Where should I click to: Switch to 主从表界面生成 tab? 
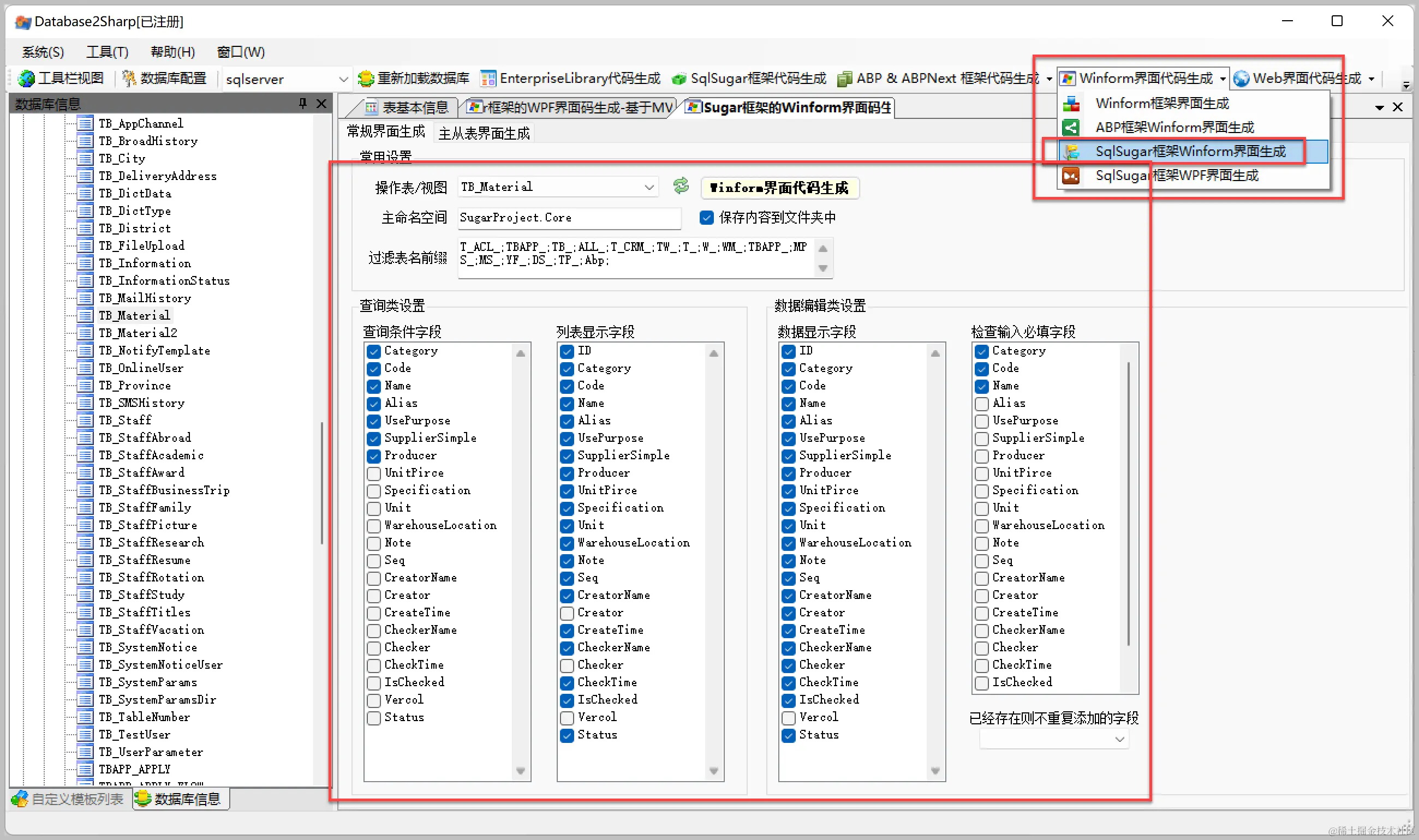click(484, 133)
